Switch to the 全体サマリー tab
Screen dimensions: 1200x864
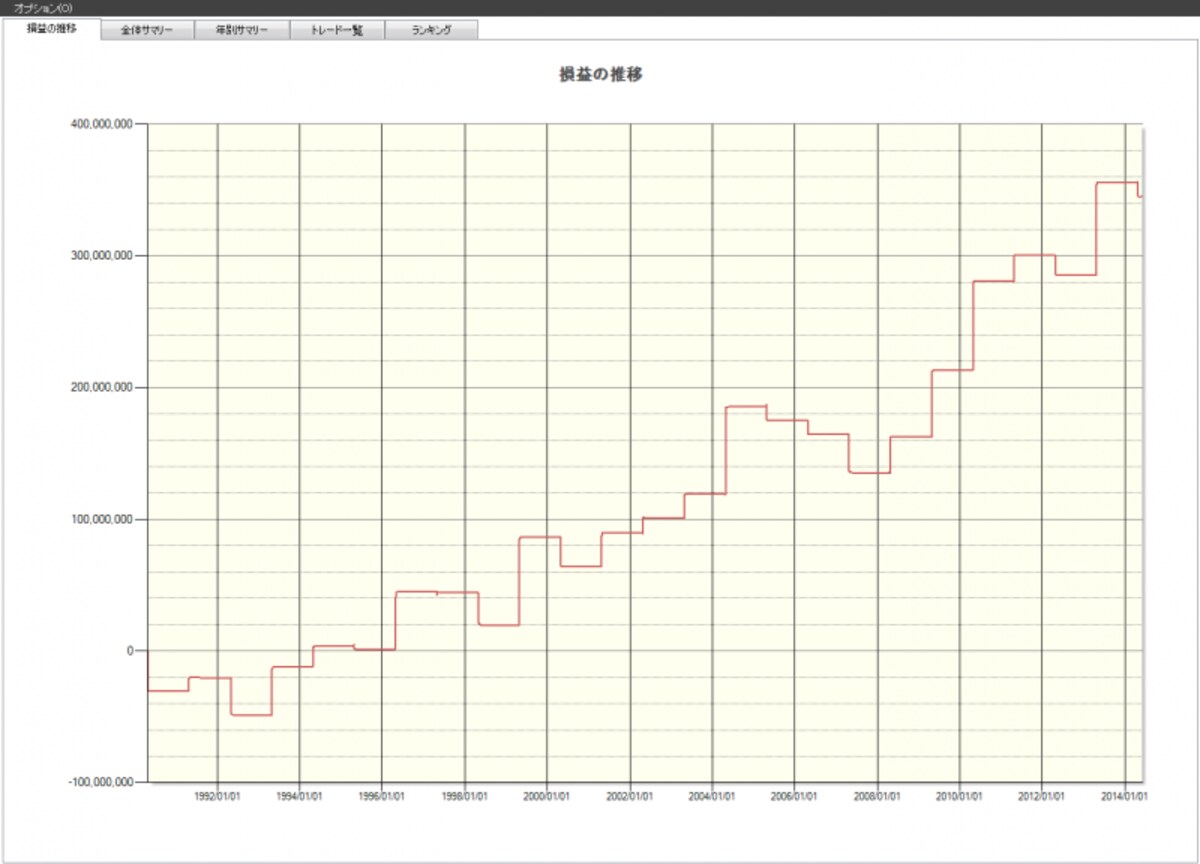pyautogui.click(x=148, y=30)
